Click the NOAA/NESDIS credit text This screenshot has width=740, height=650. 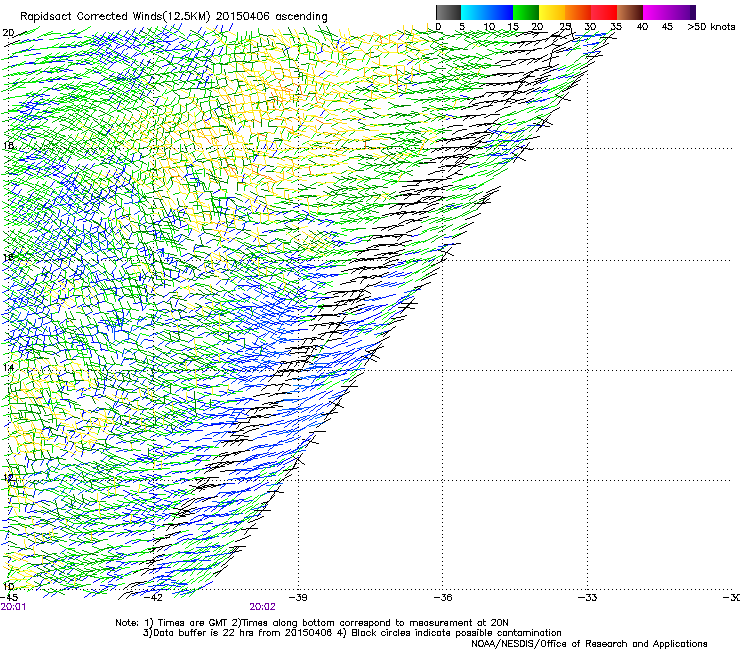click(x=589, y=644)
